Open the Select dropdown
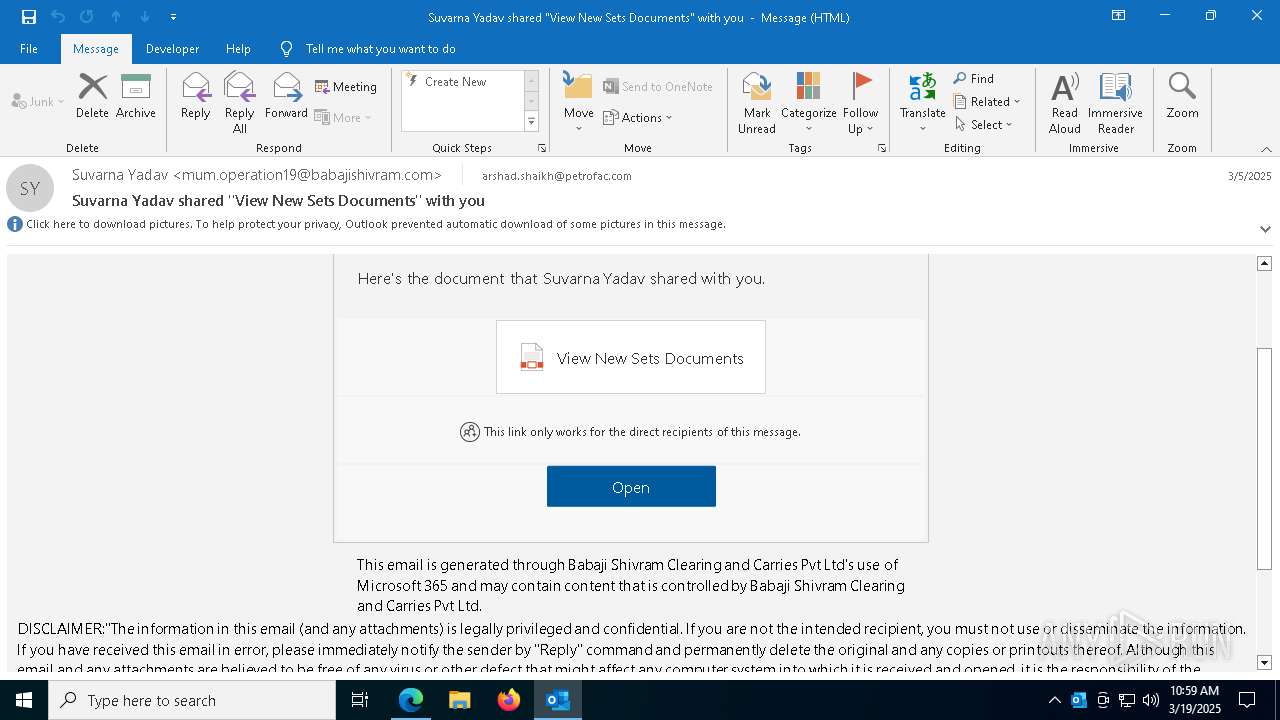1280x720 pixels. (984, 125)
